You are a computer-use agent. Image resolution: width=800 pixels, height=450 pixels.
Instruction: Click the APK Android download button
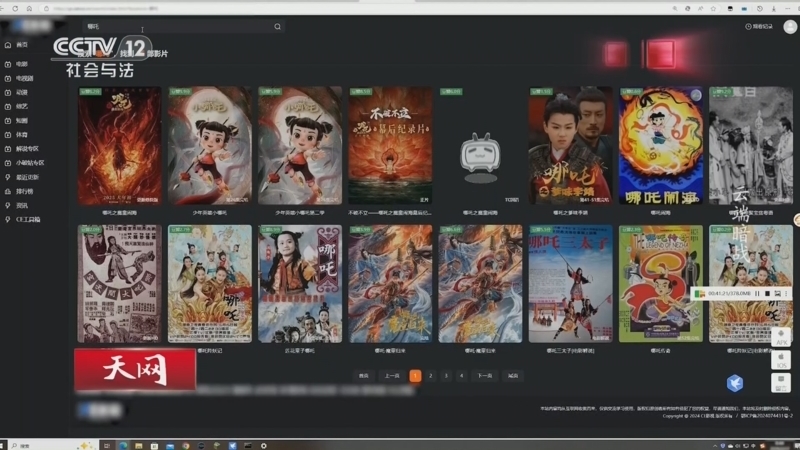click(x=781, y=337)
